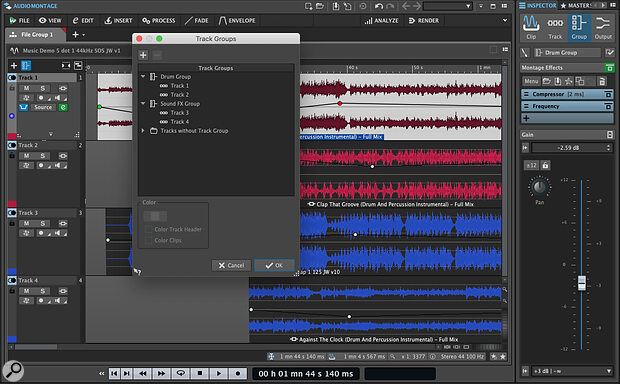
Task: Collapse the Gain section
Action: (x=610, y=135)
